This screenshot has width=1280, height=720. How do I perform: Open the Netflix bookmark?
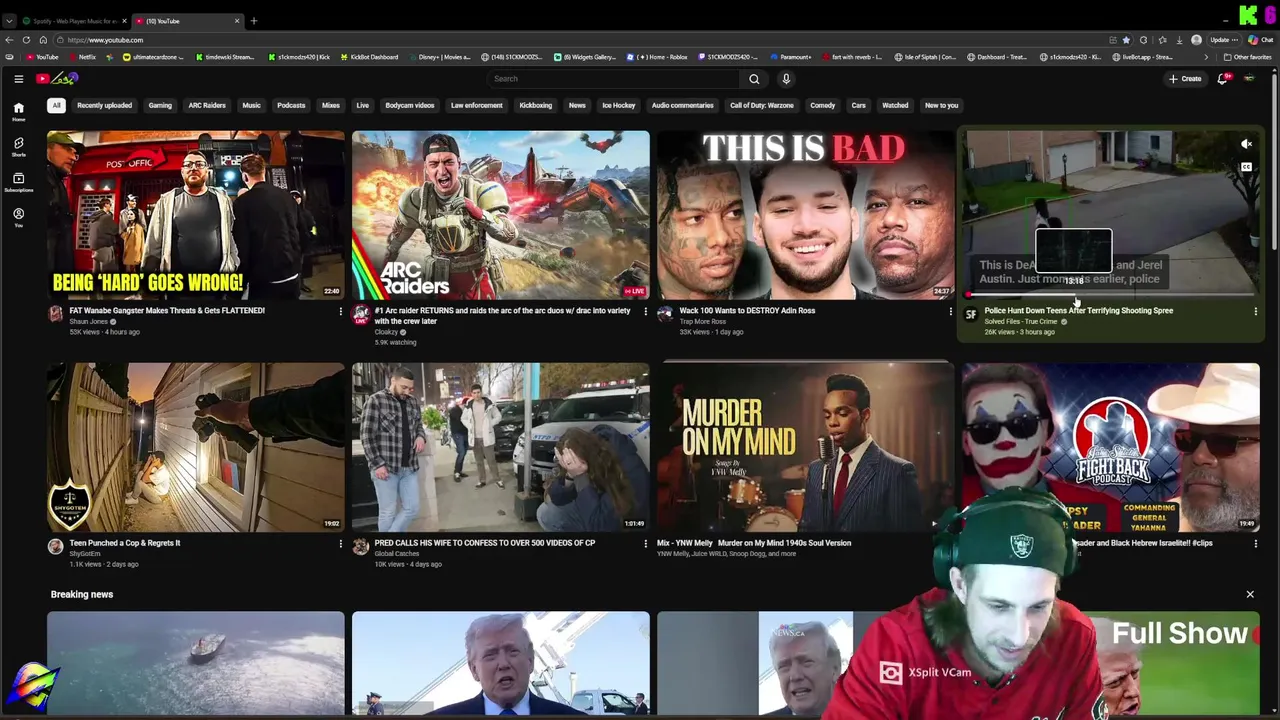(x=82, y=57)
